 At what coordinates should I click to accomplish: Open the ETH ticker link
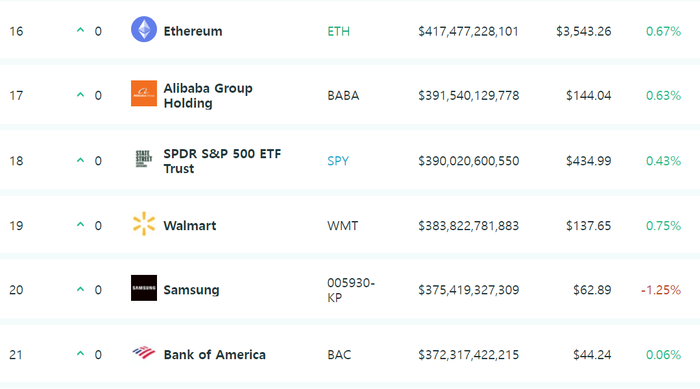click(x=338, y=31)
